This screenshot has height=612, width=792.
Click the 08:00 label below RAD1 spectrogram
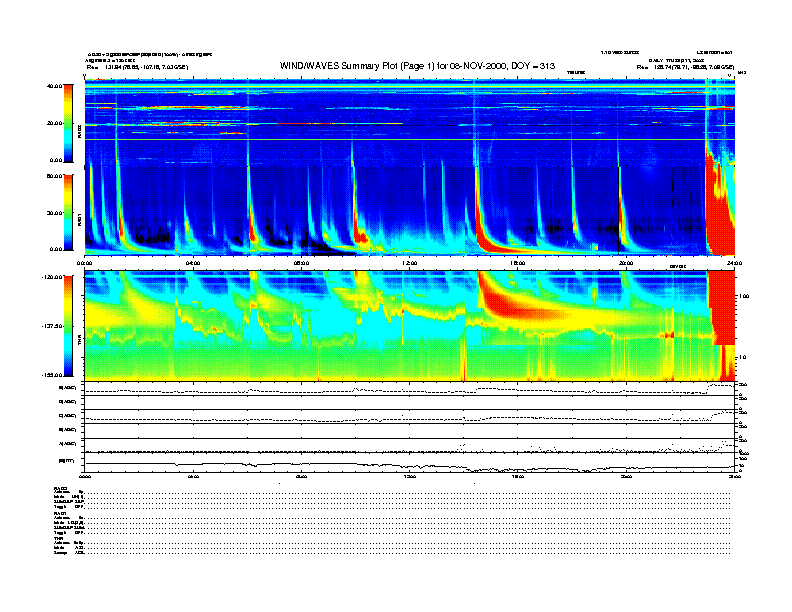pos(301,263)
